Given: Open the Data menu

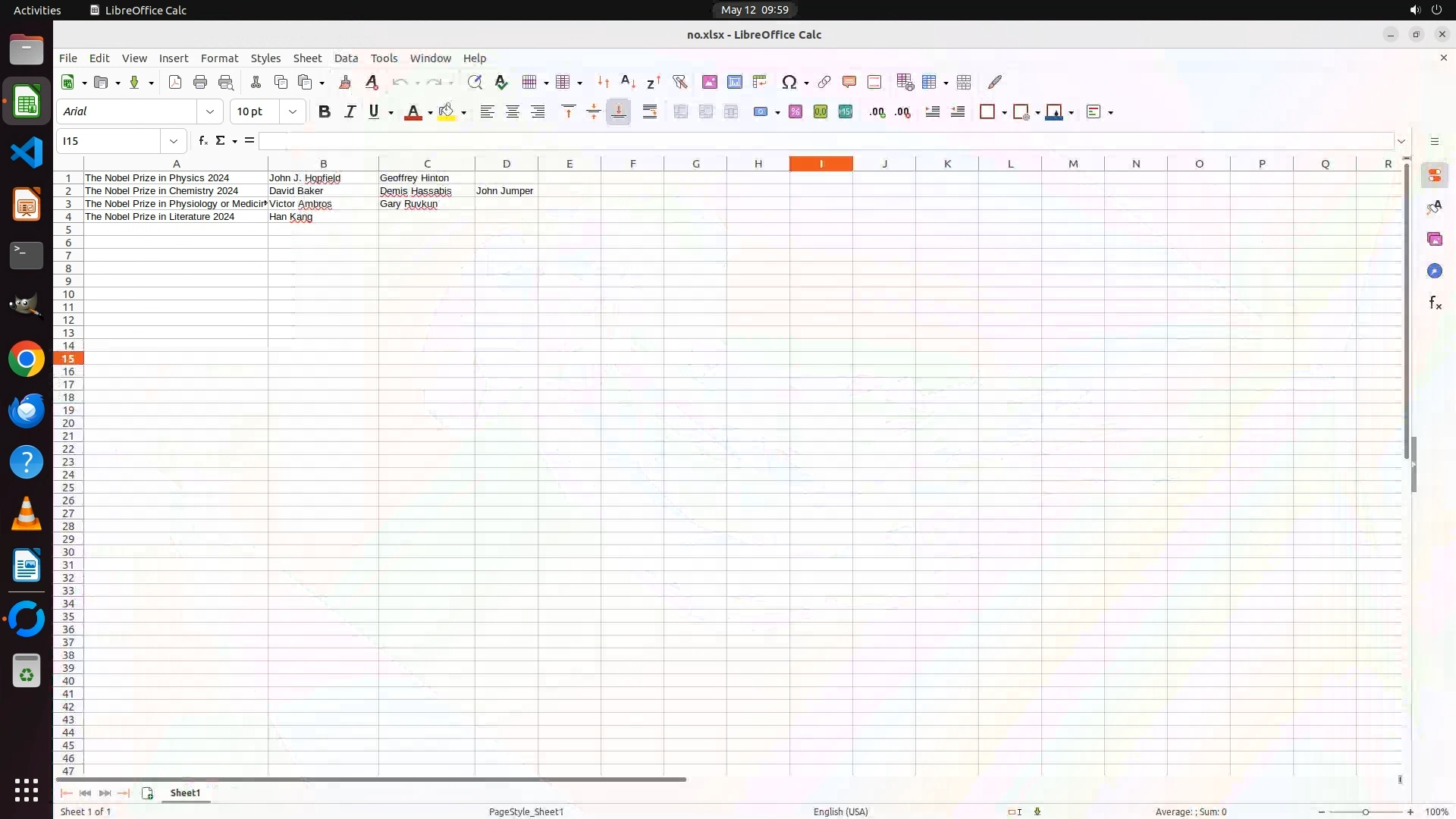Looking at the screenshot, I should pyautogui.click(x=346, y=58).
